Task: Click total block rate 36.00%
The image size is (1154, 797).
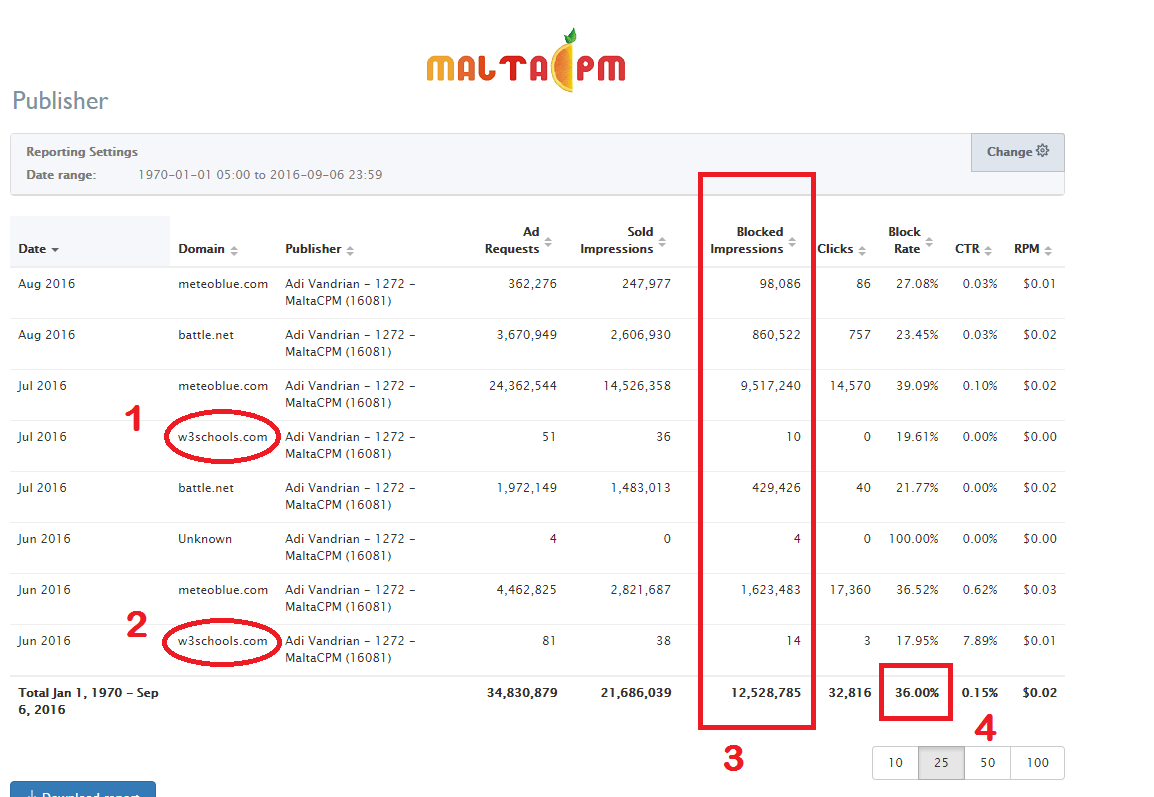Action: pyautogui.click(x=917, y=693)
